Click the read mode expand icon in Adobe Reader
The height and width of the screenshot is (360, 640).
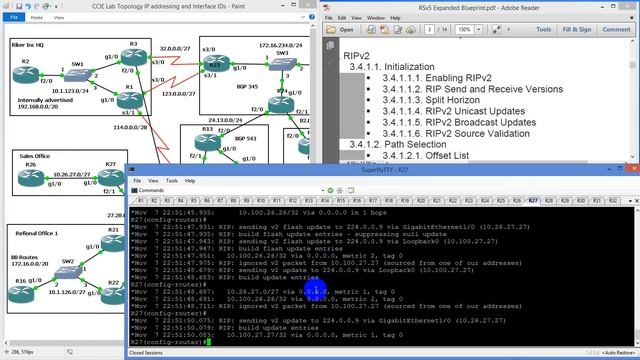[496, 30]
